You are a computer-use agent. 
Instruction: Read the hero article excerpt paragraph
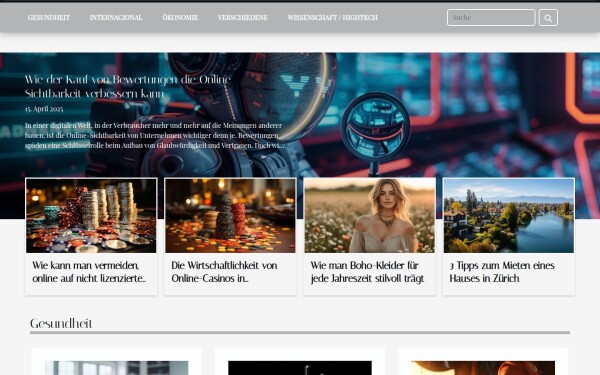coord(155,135)
